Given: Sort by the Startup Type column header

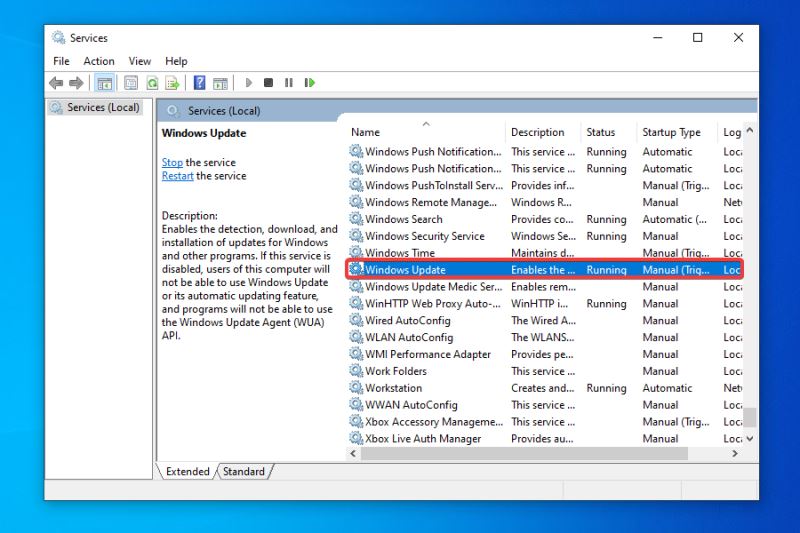Looking at the screenshot, I should (671, 132).
